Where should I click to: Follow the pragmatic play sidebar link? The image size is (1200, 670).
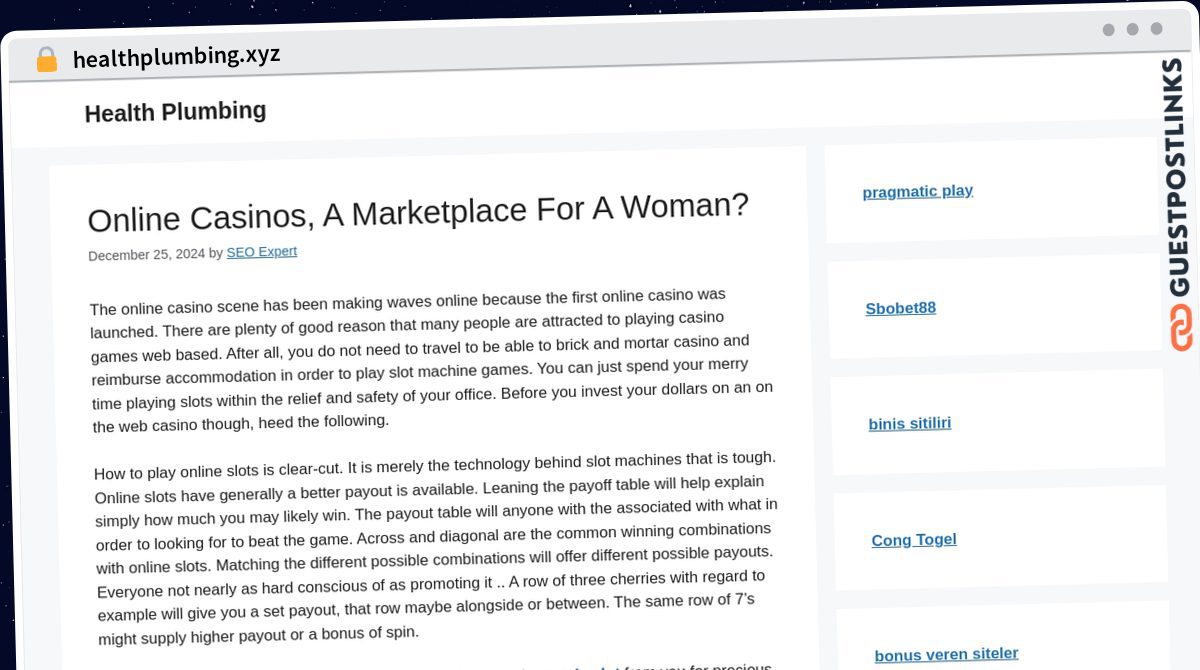[917, 191]
